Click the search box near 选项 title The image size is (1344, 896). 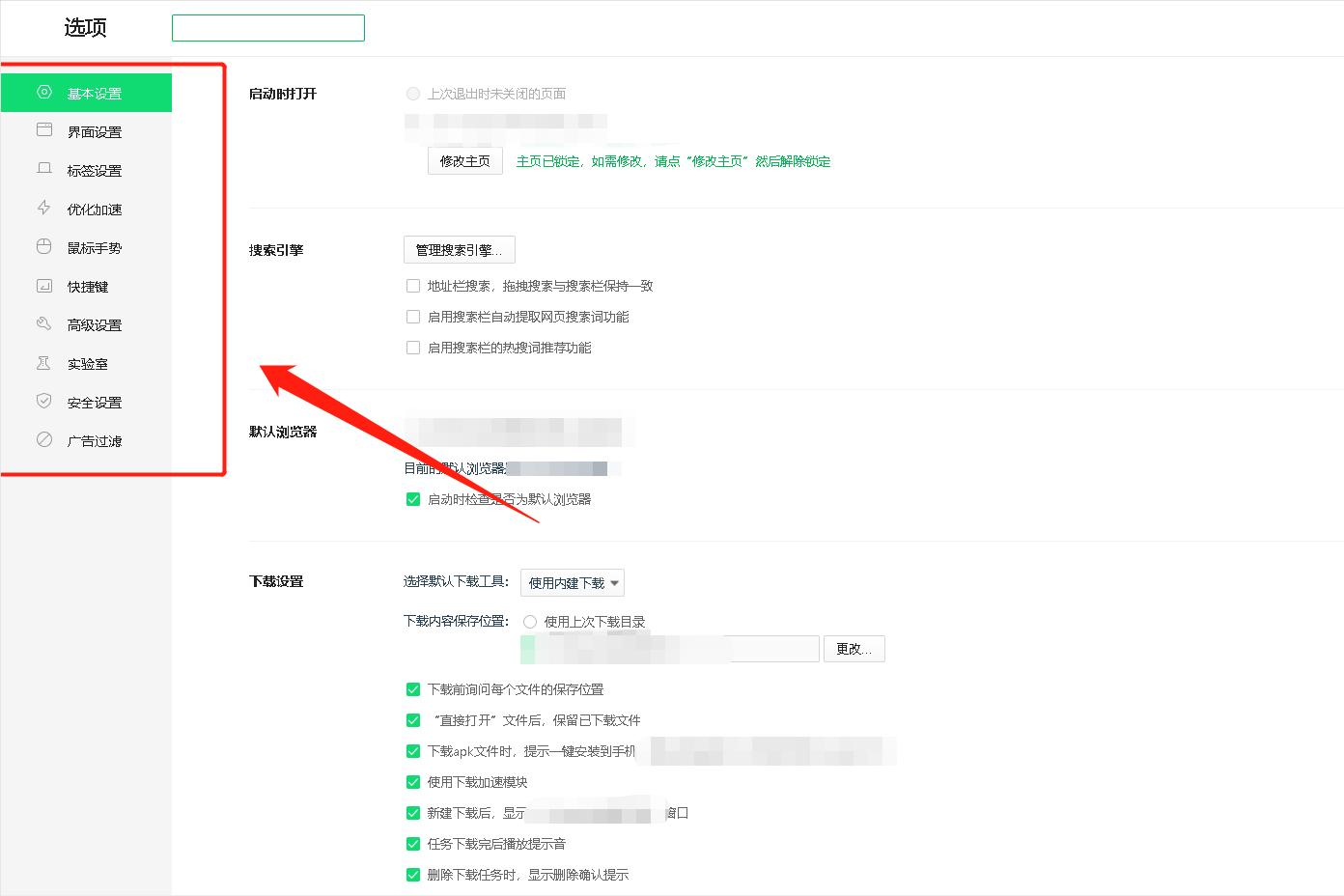click(x=267, y=28)
